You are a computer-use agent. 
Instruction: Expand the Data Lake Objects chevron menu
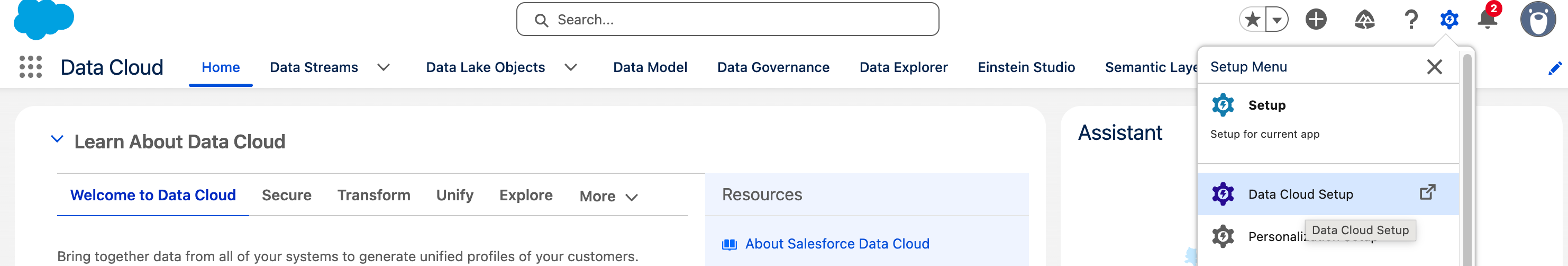570,67
